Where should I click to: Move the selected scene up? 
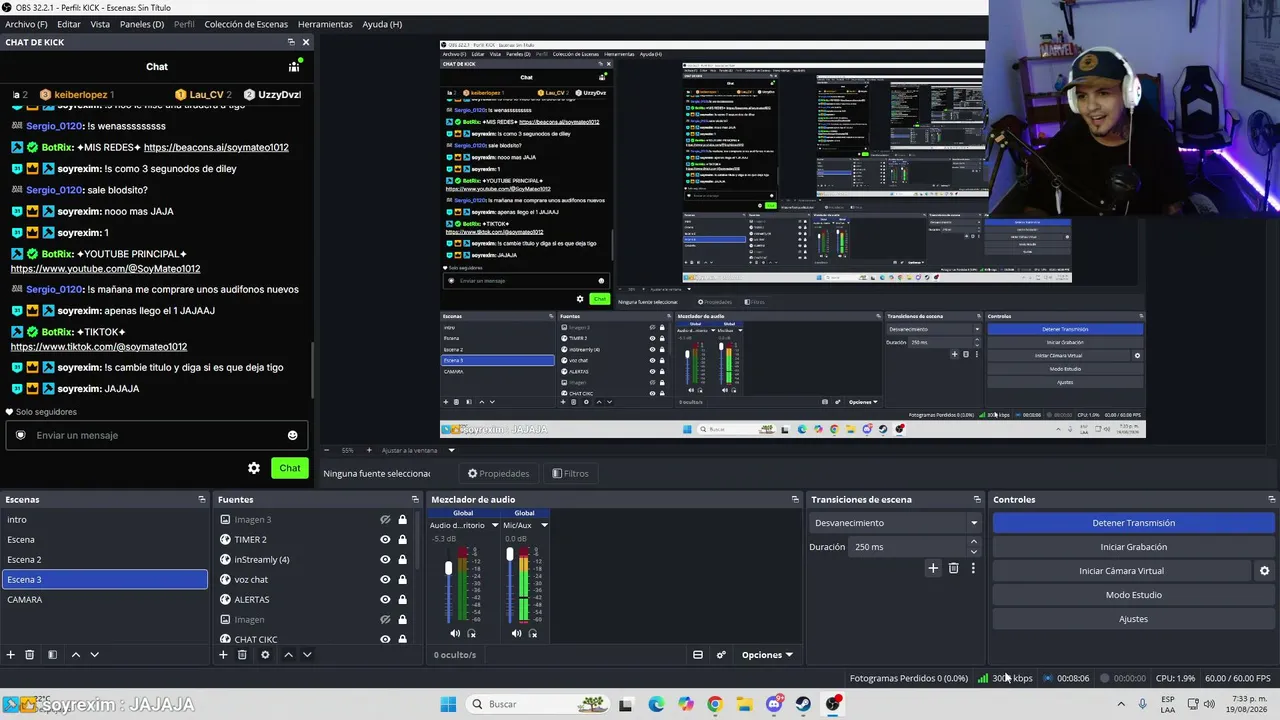tap(75, 655)
